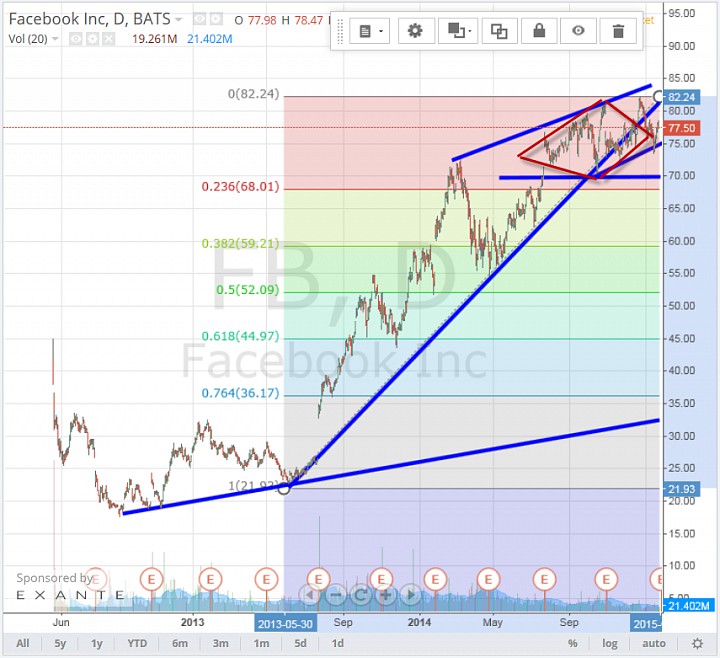This screenshot has height=658, width=720.
Task: Remove the Vol (20) indicator
Action: point(108,39)
